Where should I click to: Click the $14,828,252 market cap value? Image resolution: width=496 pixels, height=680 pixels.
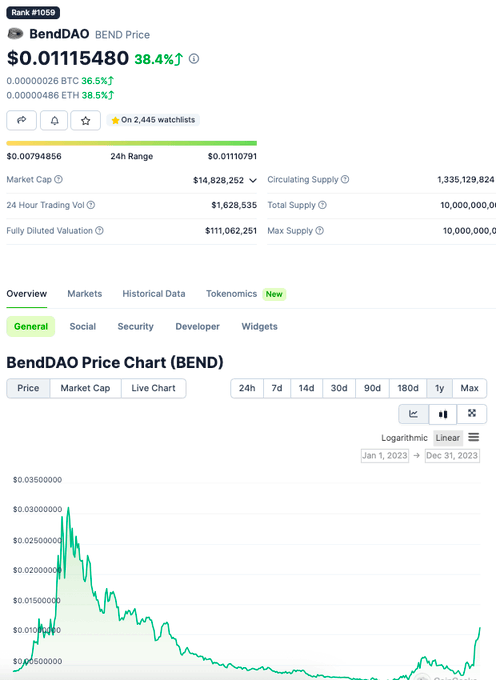[x=219, y=180]
